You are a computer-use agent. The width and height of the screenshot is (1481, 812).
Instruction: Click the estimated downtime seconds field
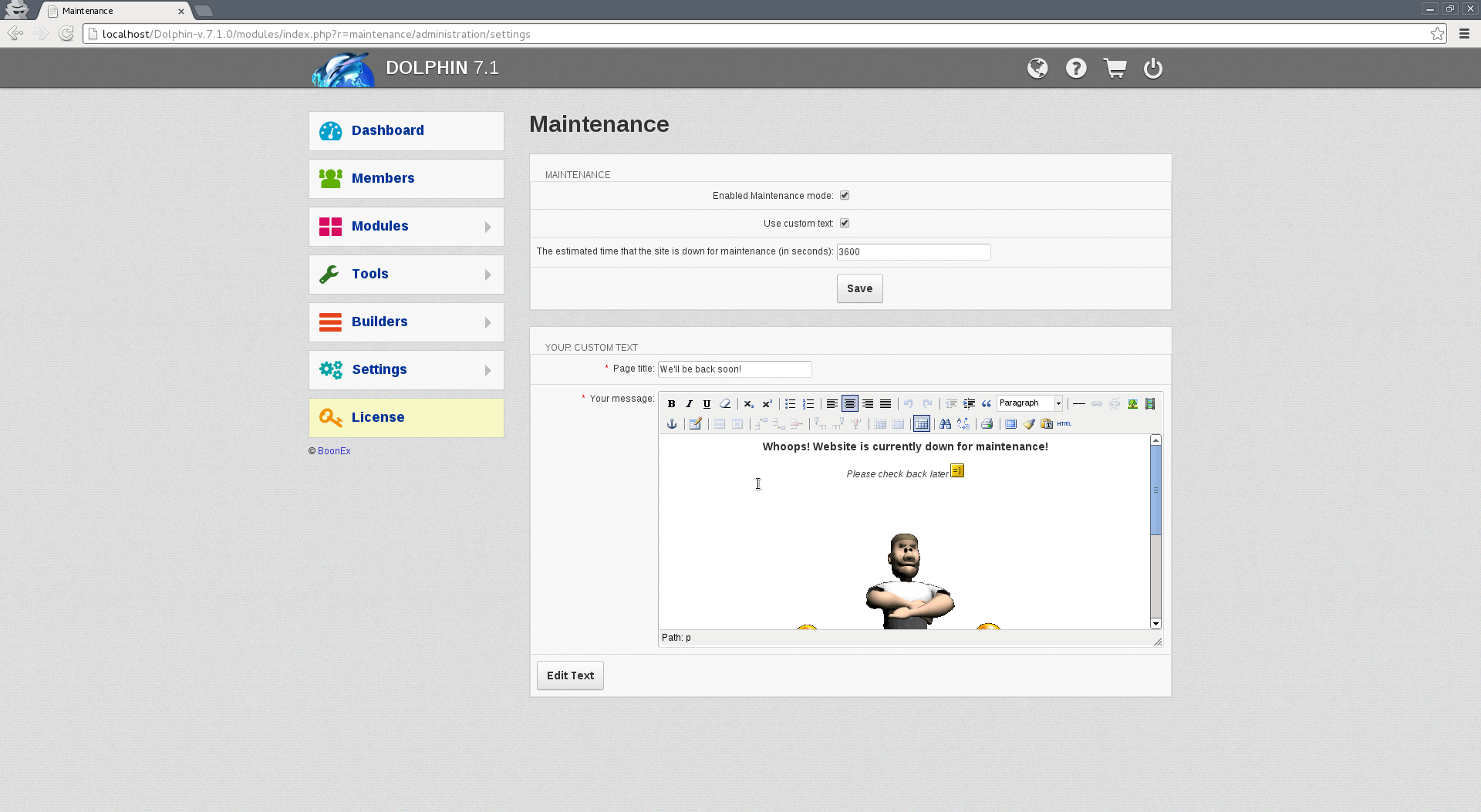pyautogui.click(x=913, y=252)
